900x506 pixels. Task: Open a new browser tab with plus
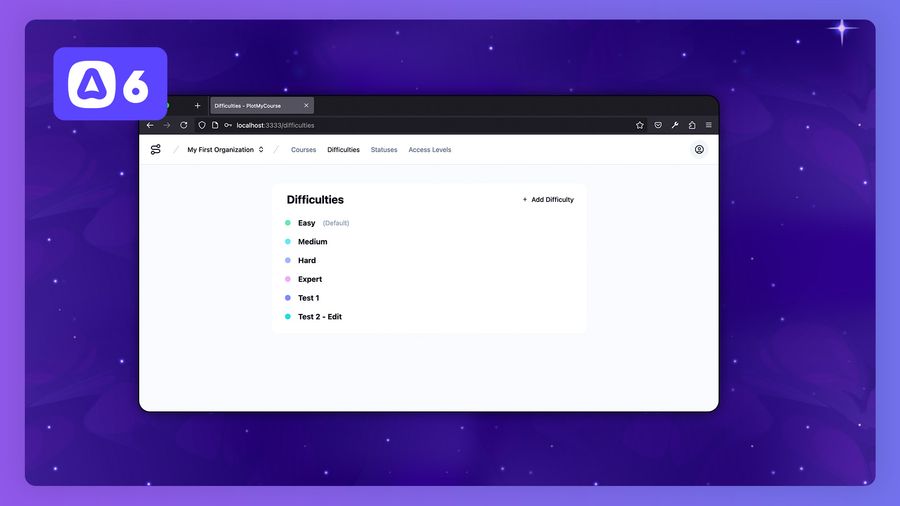pos(197,106)
